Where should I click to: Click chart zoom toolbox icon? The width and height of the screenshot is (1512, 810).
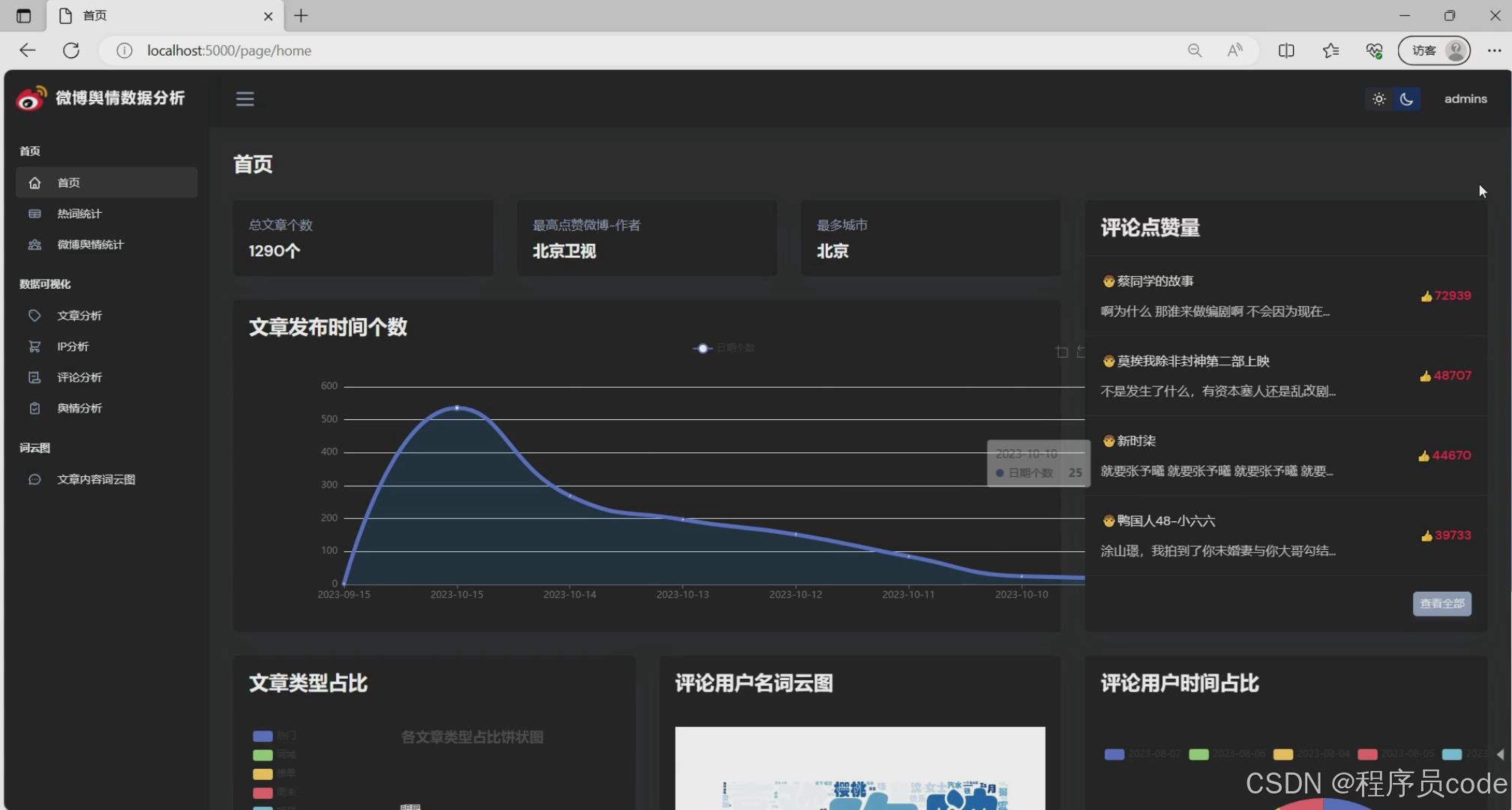1061,352
